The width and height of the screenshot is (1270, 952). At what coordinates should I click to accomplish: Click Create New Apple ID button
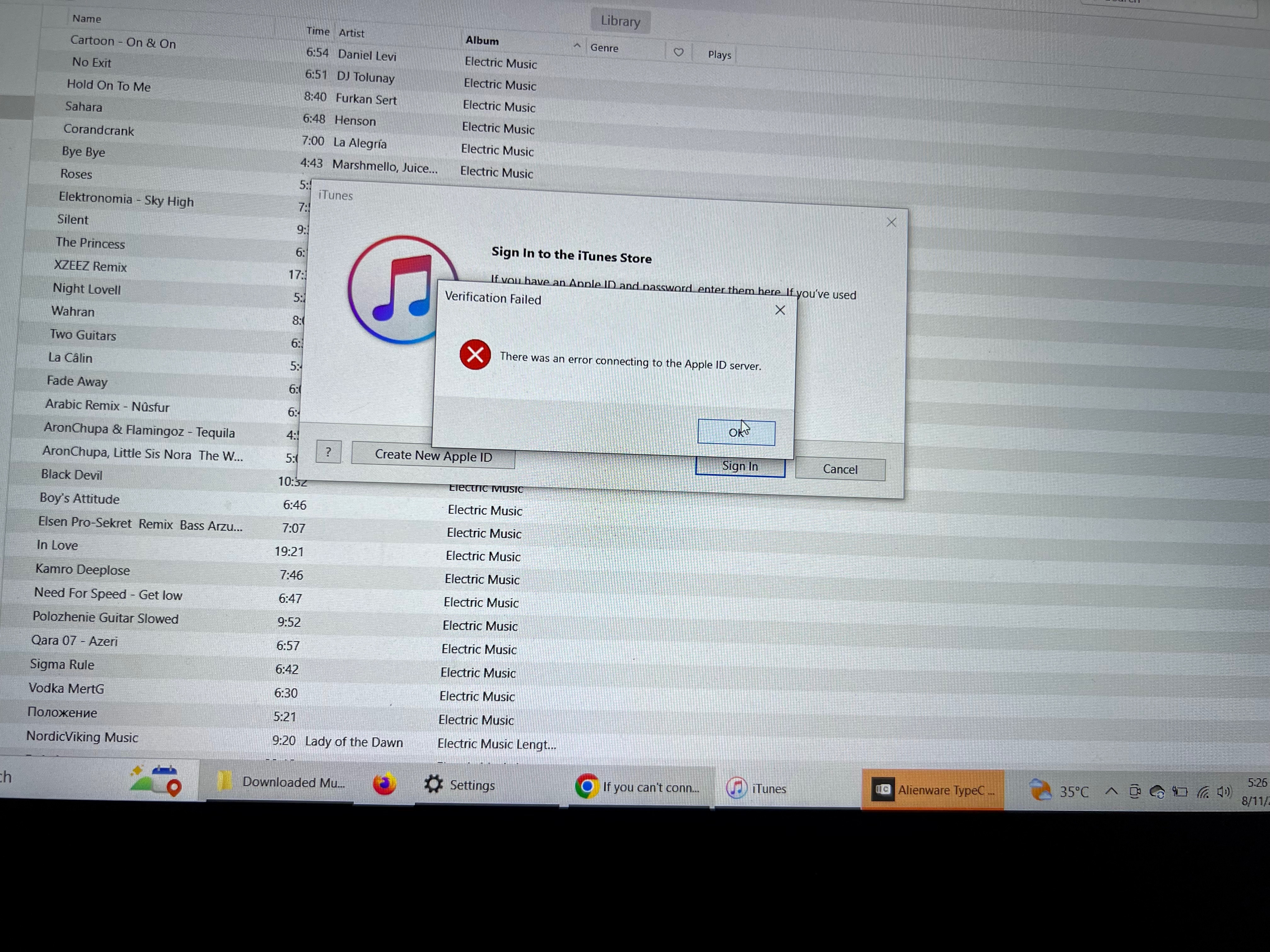point(433,456)
